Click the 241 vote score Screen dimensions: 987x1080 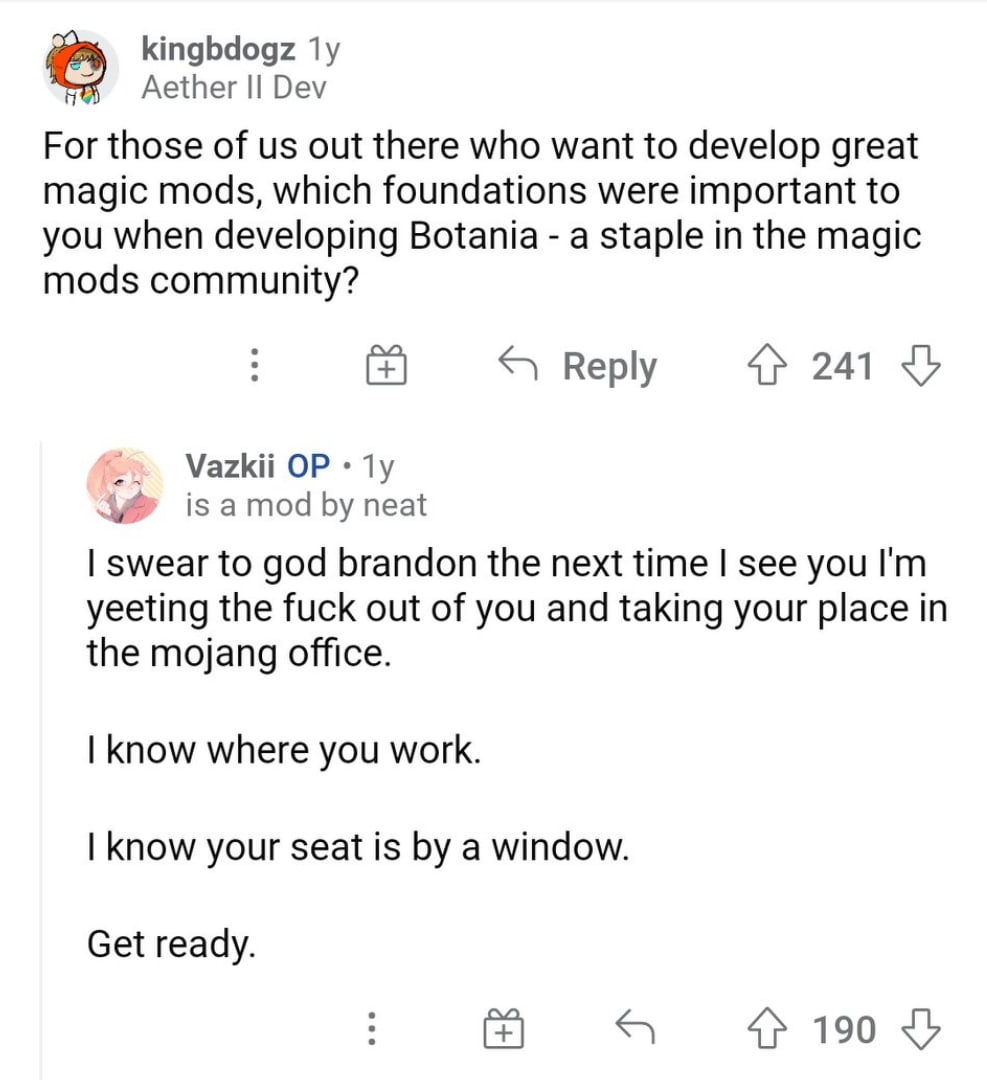coord(843,366)
